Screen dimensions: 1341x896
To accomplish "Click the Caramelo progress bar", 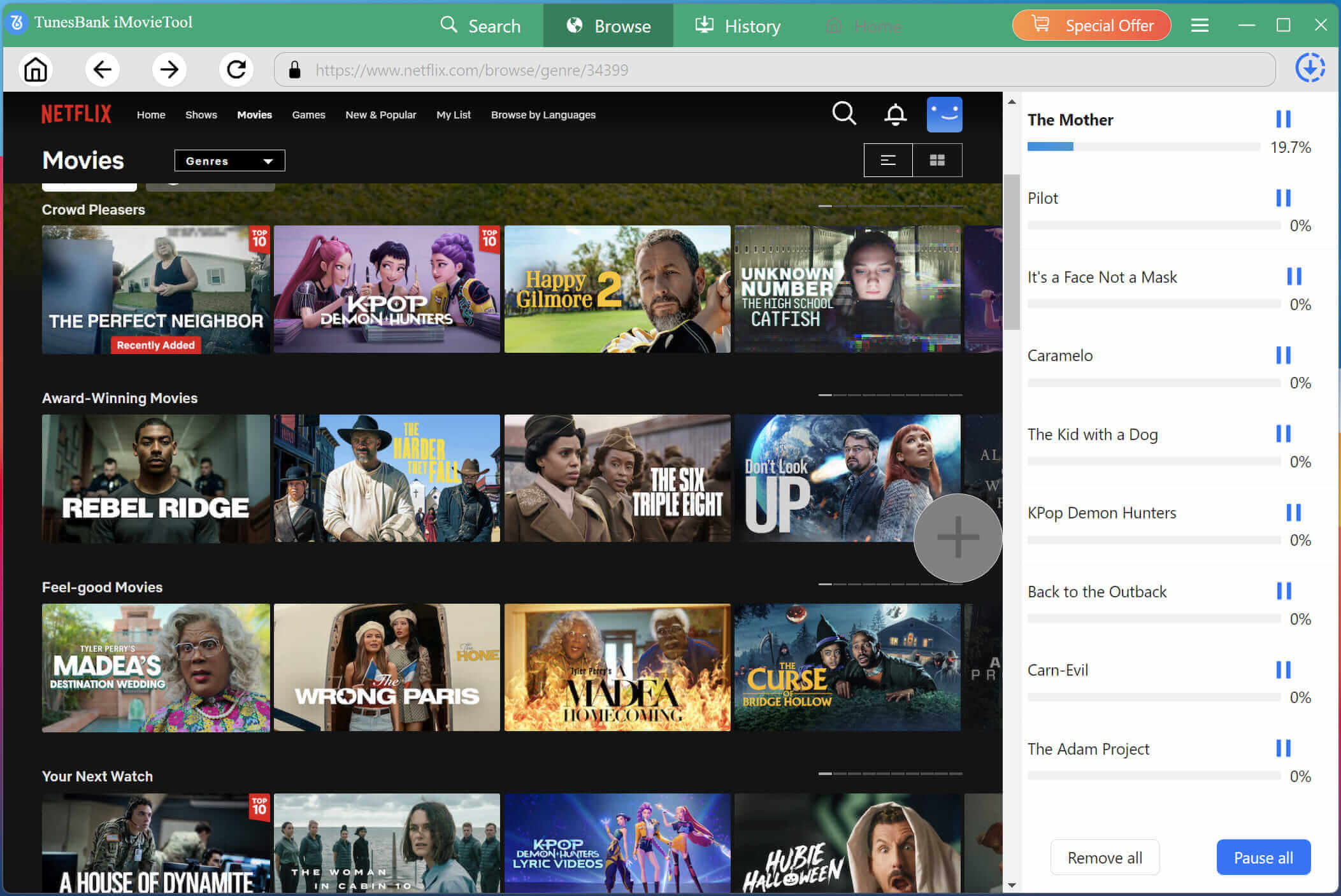I will [1154, 383].
